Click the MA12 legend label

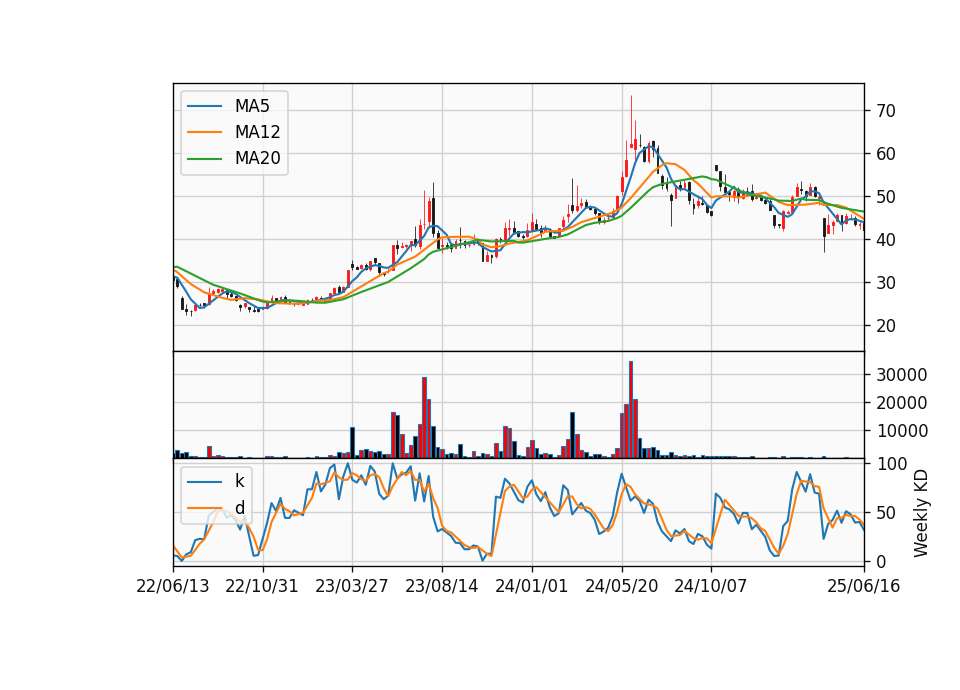tap(257, 132)
